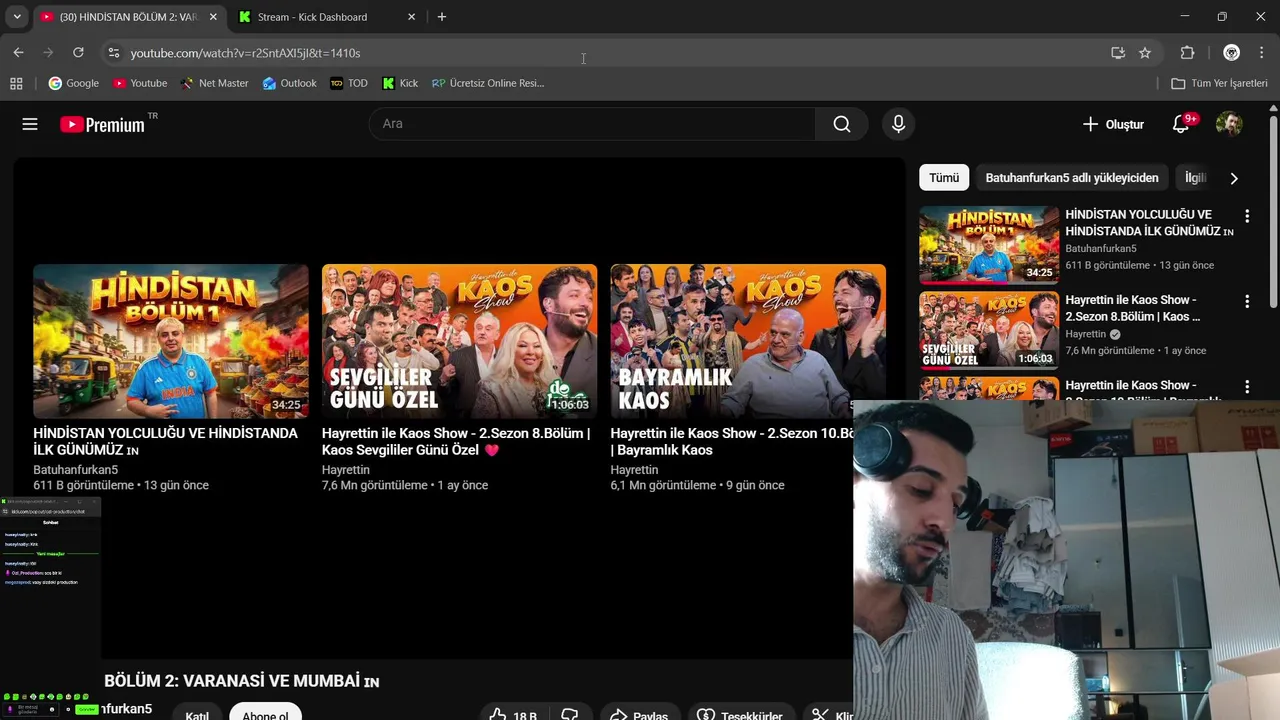The width and height of the screenshot is (1280, 720).
Task: Open Tüm Yer İşaretleri bookmarks folder
Action: tap(1219, 83)
